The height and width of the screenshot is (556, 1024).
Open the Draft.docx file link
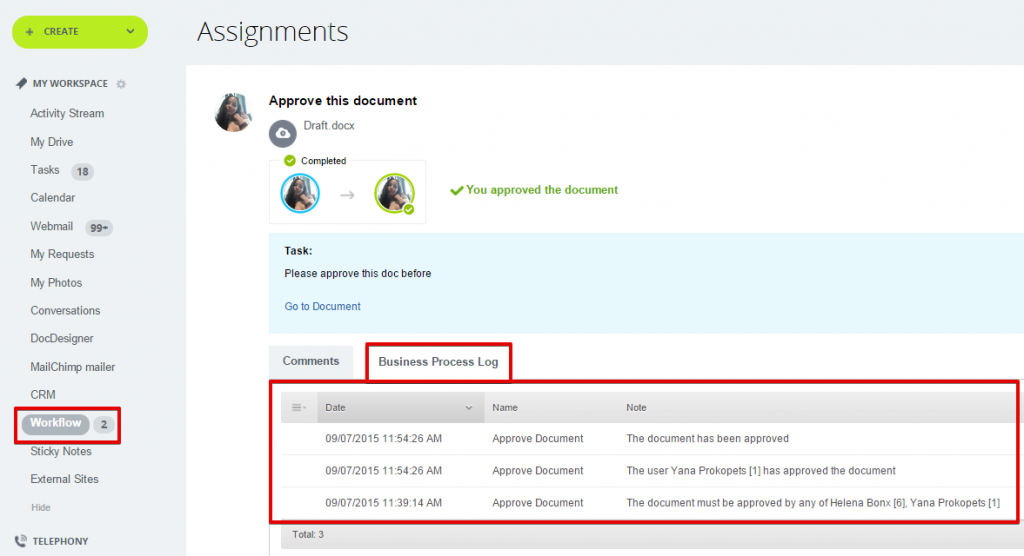pyautogui.click(x=329, y=126)
